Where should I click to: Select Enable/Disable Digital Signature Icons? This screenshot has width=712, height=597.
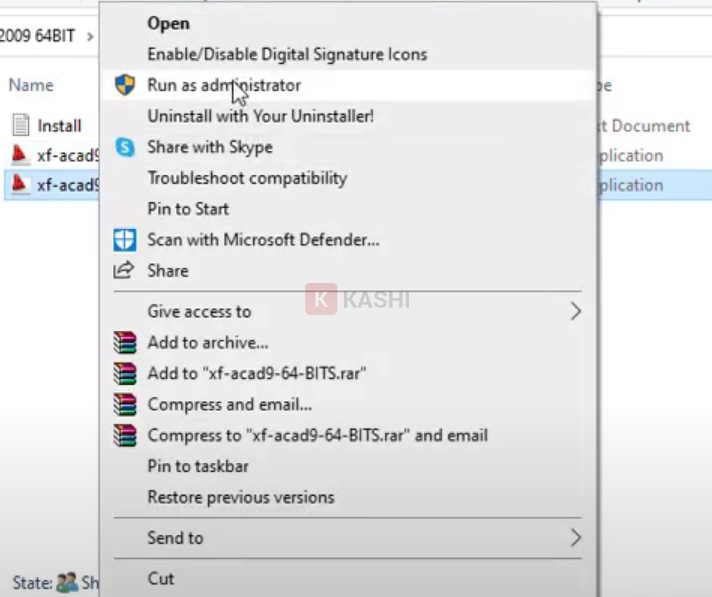click(x=287, y=54)
